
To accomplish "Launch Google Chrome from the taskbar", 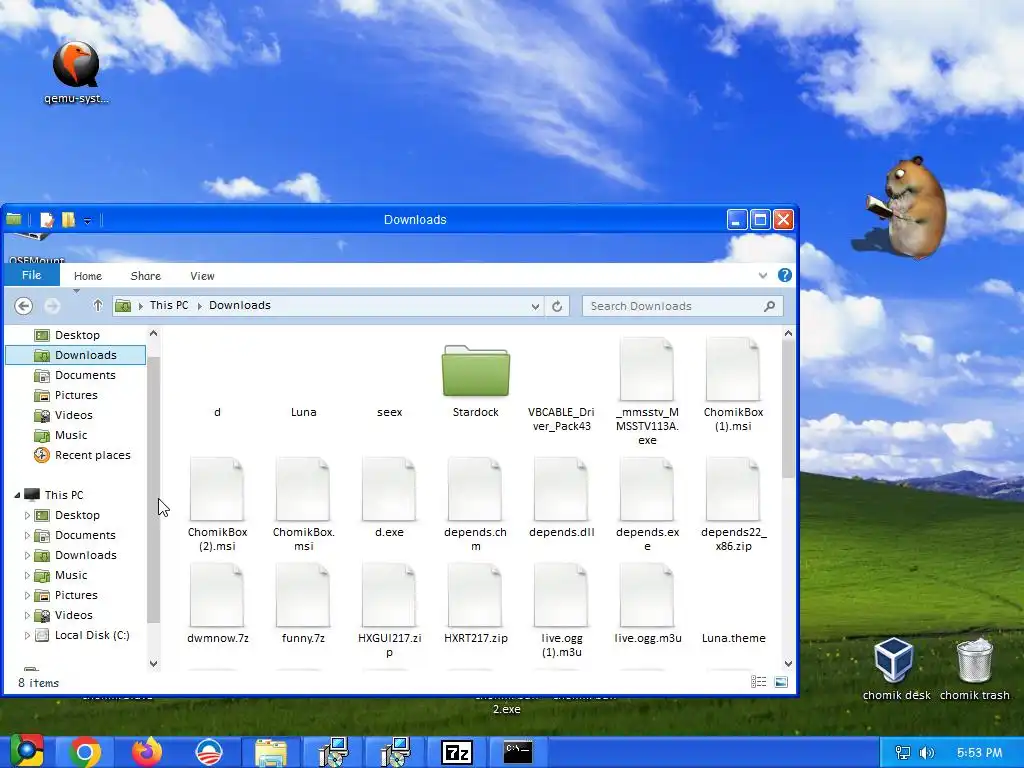I will (85, 752).
